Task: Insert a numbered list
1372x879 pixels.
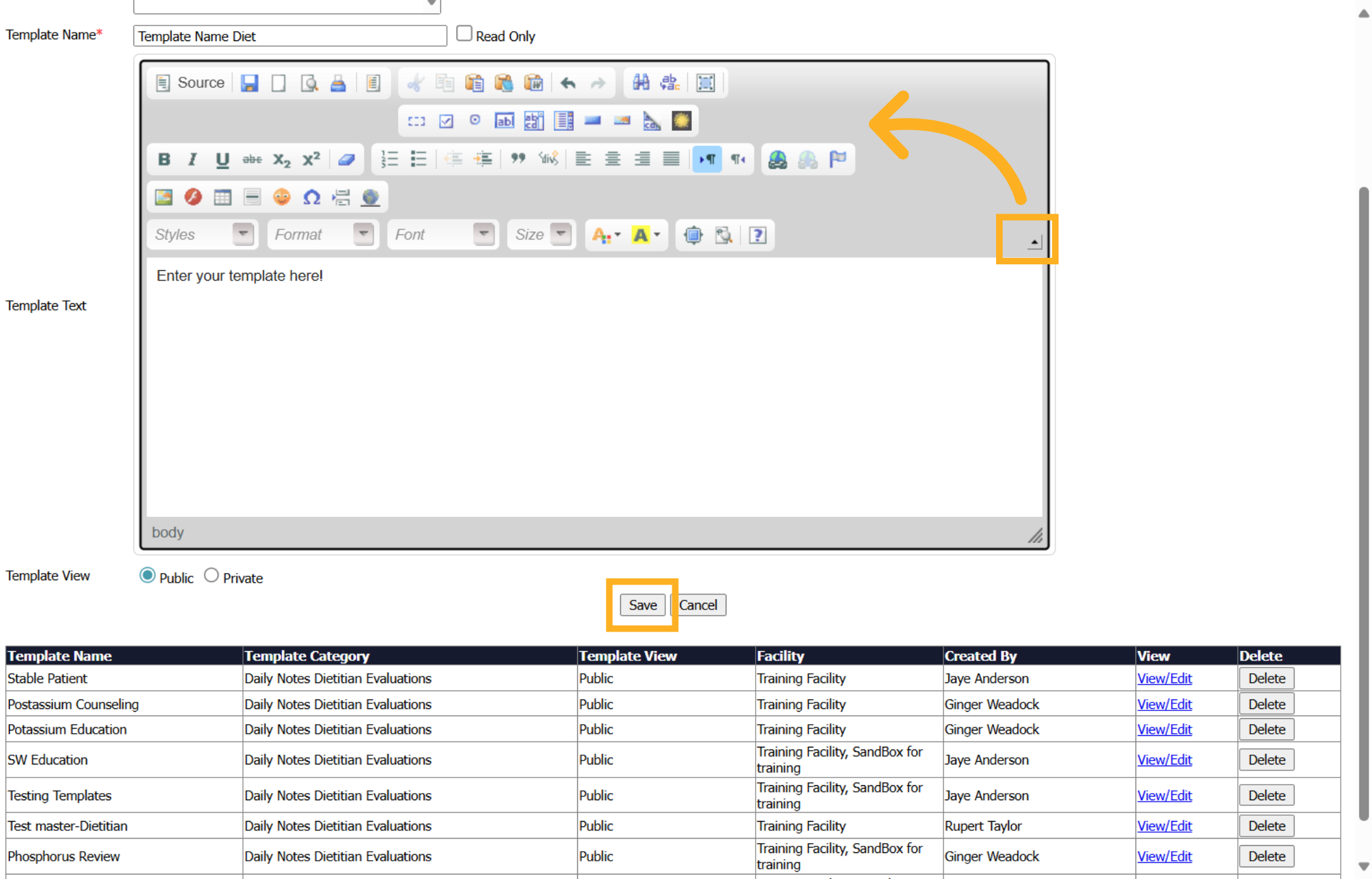Action: coord(389,159)
